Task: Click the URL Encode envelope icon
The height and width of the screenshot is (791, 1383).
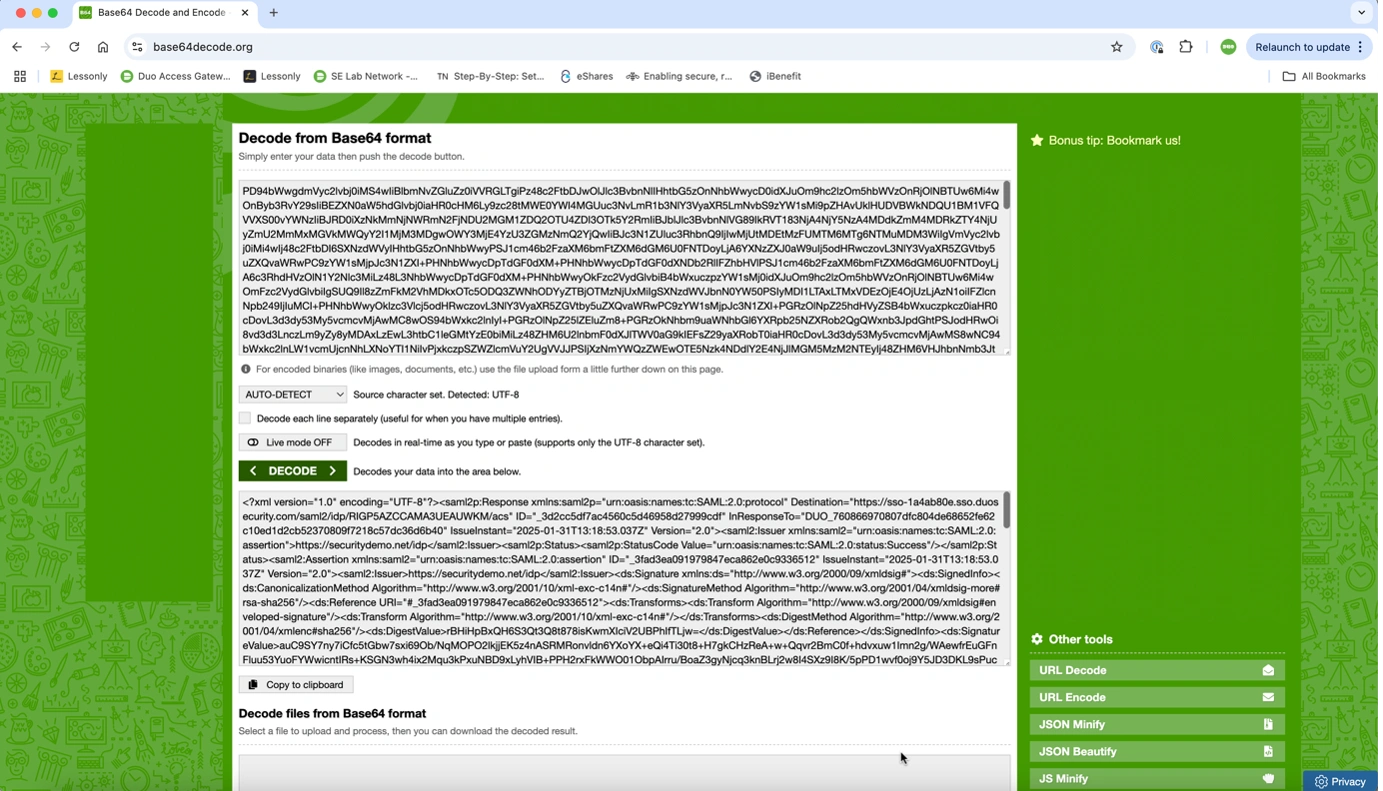Action: [1268, 697]
